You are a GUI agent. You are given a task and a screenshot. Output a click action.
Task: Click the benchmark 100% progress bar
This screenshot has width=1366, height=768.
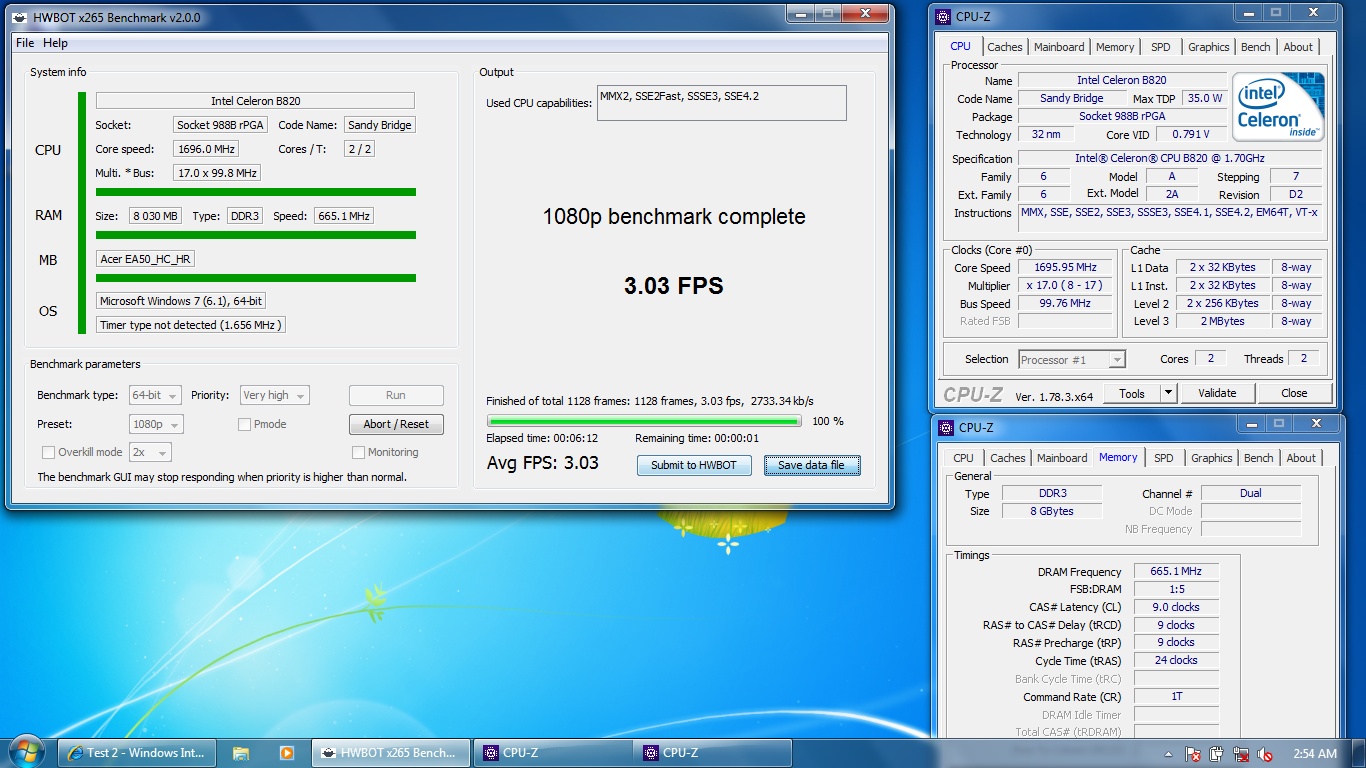pyautogui.click(x=645, y=421)
